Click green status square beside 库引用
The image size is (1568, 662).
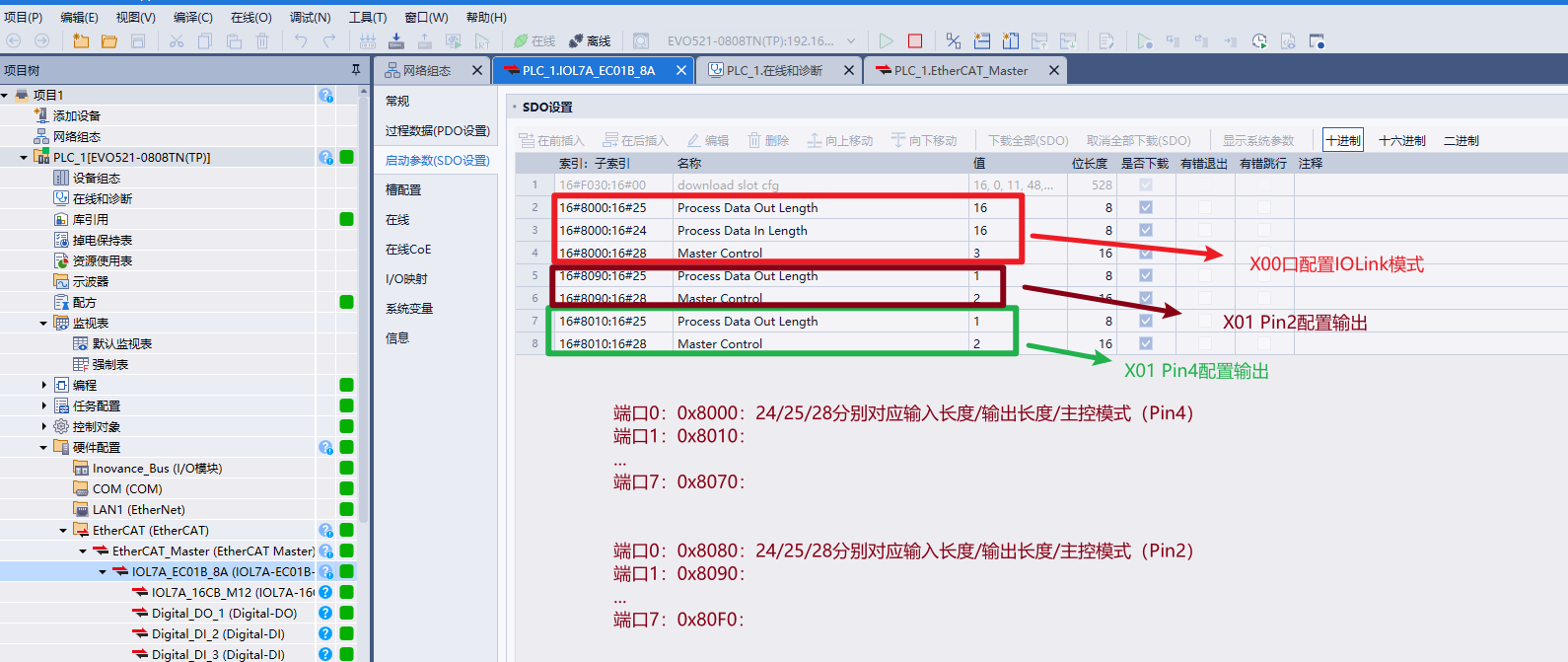pyautogui.click(x=347, y=219)
